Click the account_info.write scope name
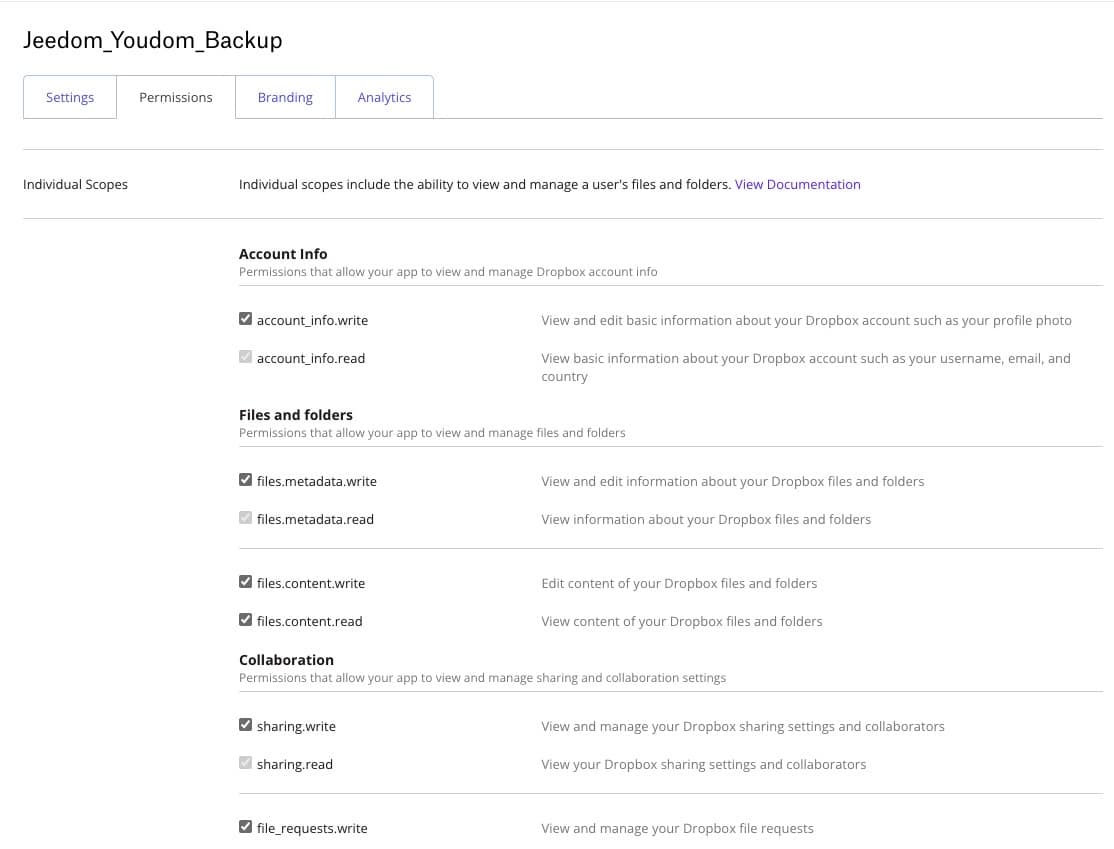This screenshot has height=849, width=1114. (313, 320)
